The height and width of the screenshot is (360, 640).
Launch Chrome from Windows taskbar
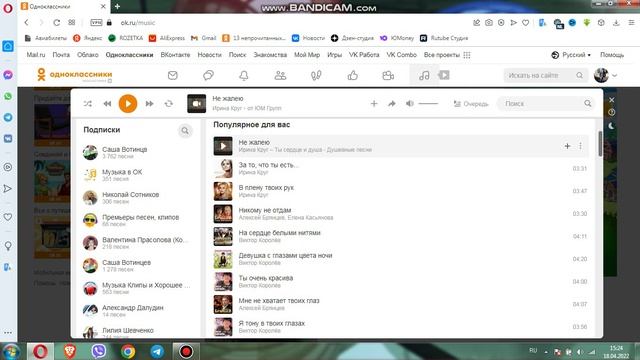pos(128,351)
